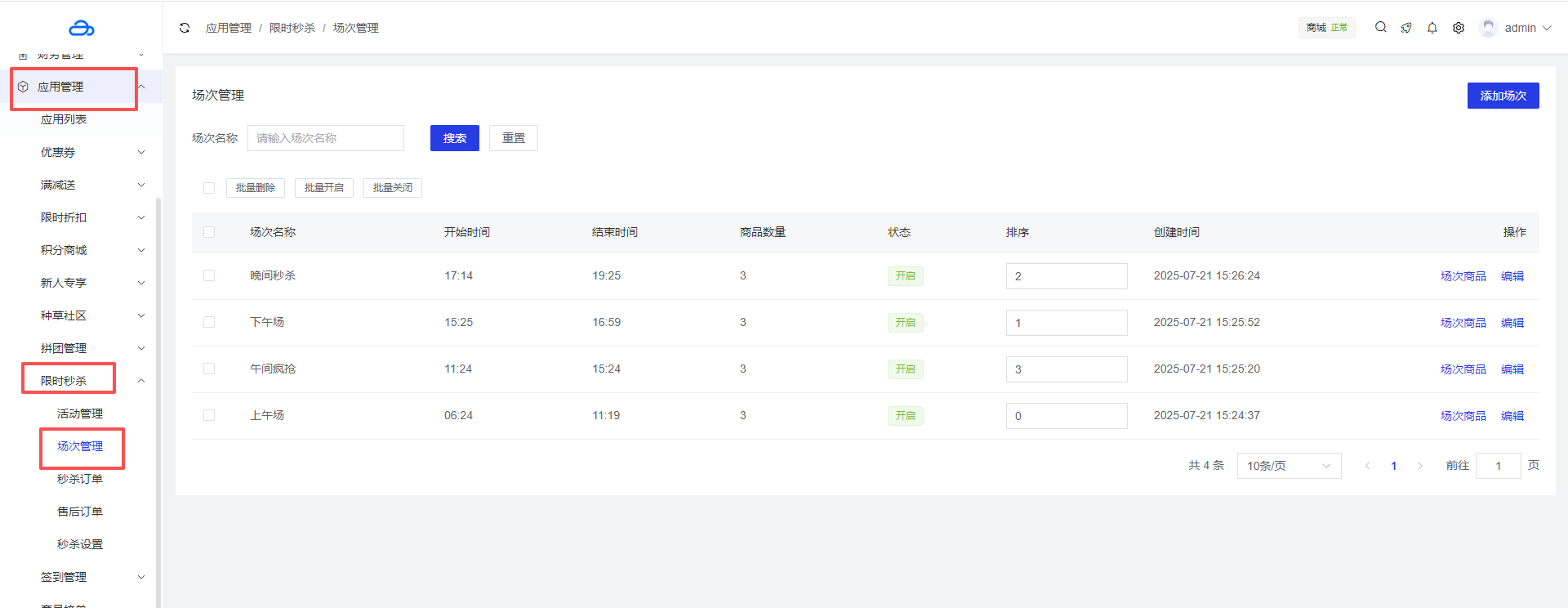This screenshot has width=1568, height=608.
Task: Open the 10条/页 page size dropdown
Action: click(1288, 466)
